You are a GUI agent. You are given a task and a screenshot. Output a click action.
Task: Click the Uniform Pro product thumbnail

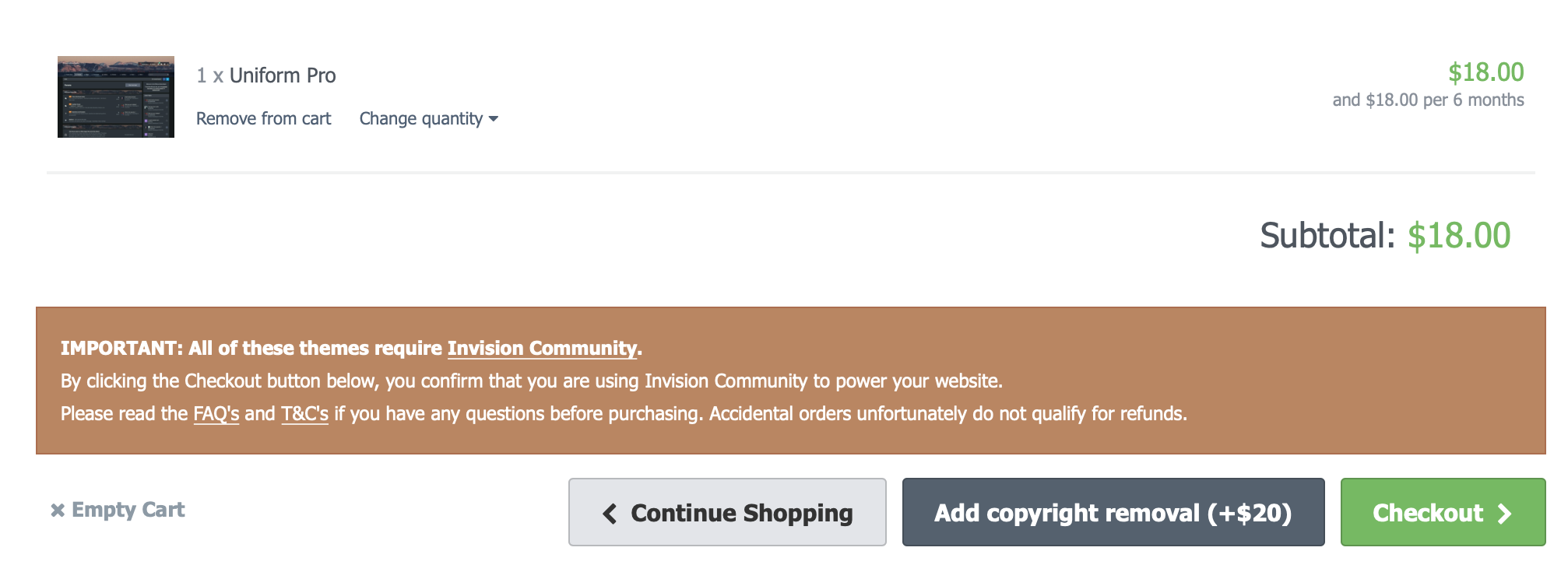coord(115,96)
